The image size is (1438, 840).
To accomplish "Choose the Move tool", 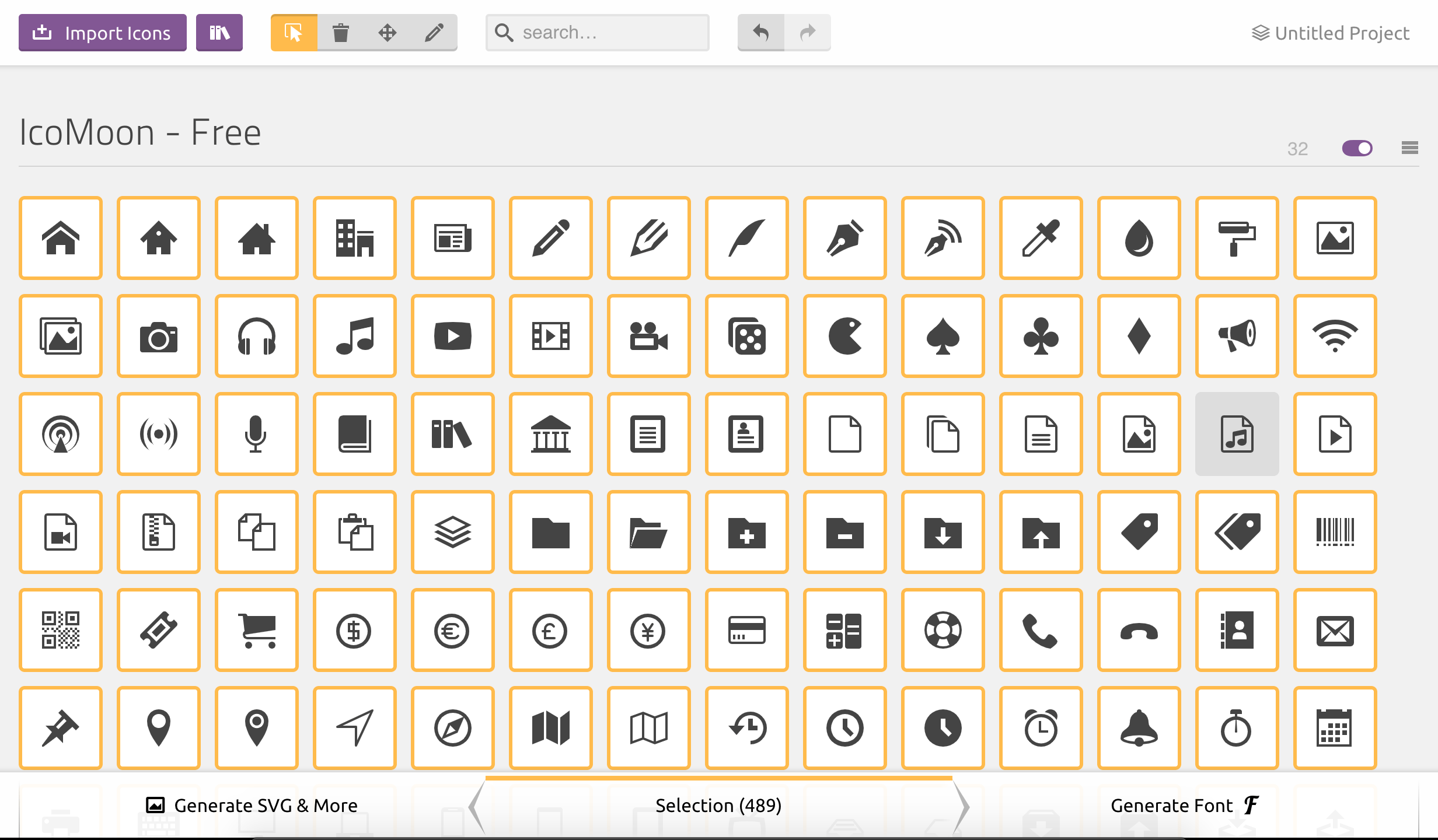I will [388, 33].
